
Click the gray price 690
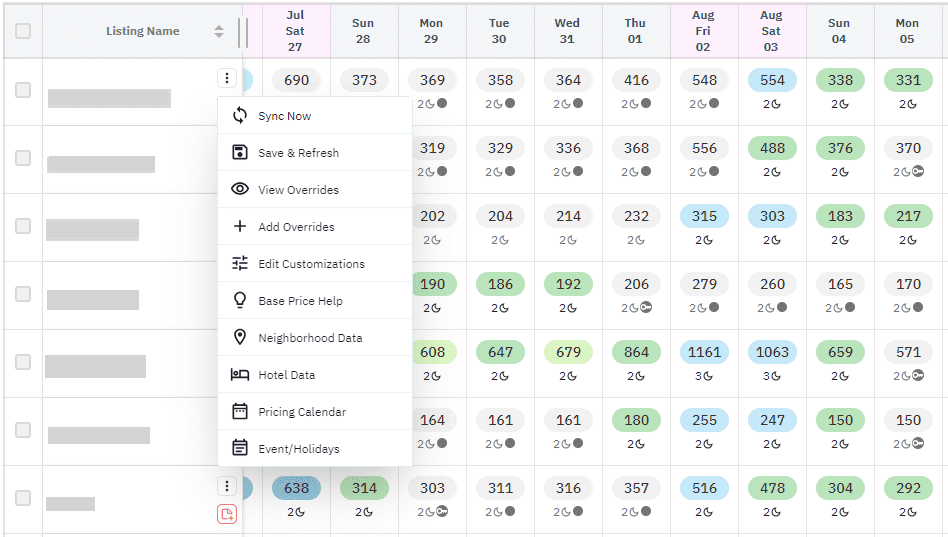point(296,80)
